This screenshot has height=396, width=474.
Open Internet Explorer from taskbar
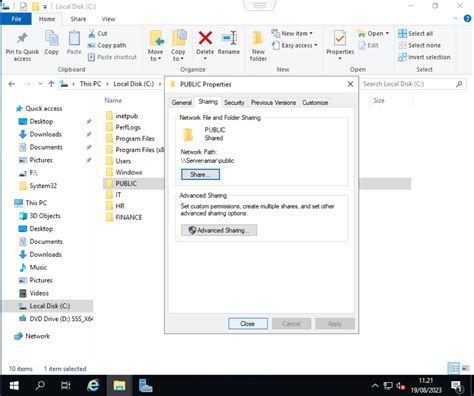93,386
